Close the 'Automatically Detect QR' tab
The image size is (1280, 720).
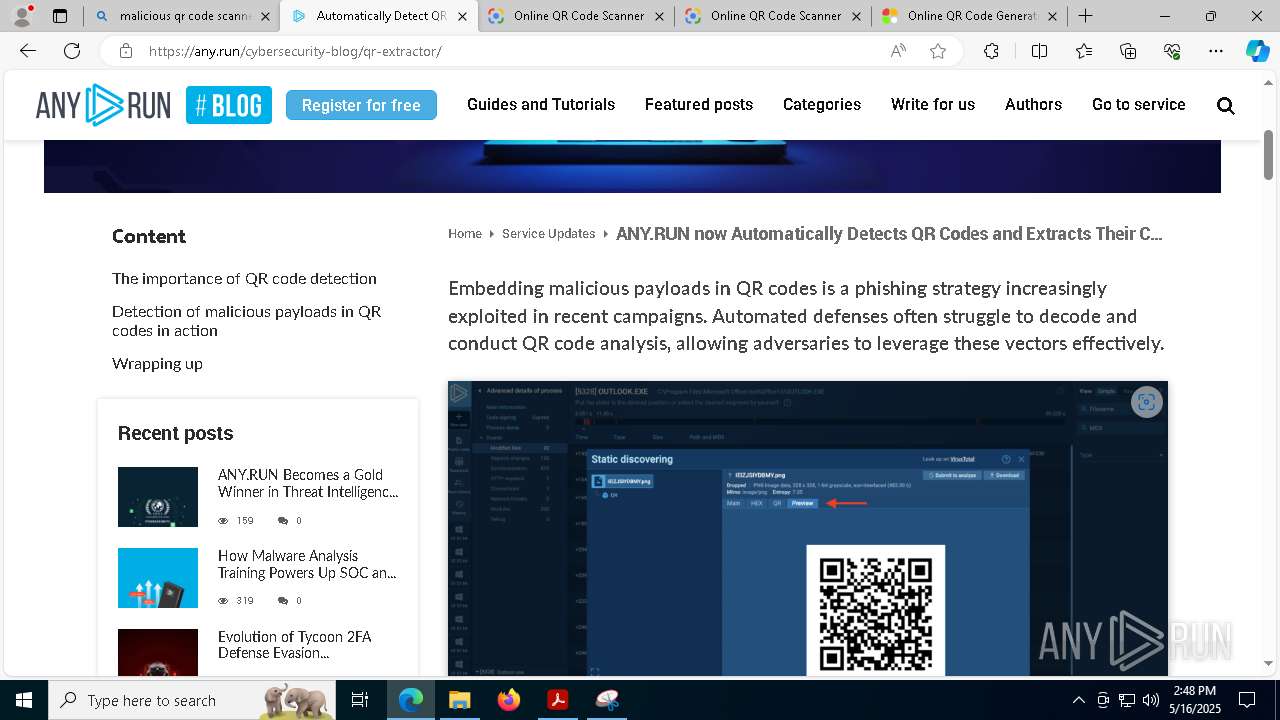(462, 16)
